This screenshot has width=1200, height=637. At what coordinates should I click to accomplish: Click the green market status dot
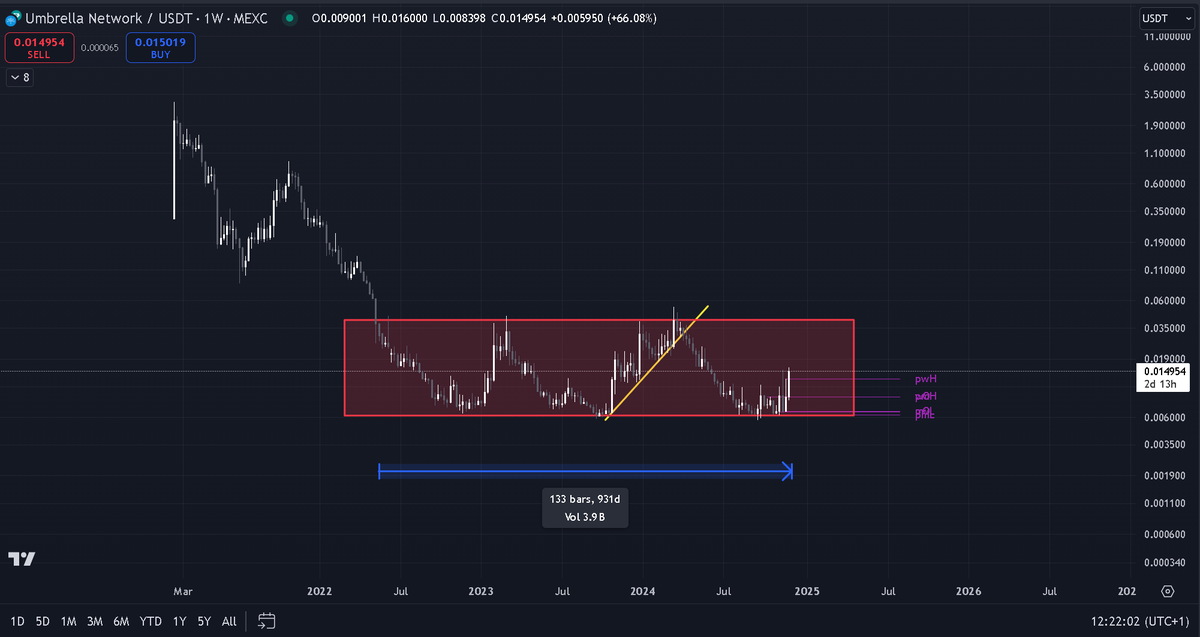(290, 18)
